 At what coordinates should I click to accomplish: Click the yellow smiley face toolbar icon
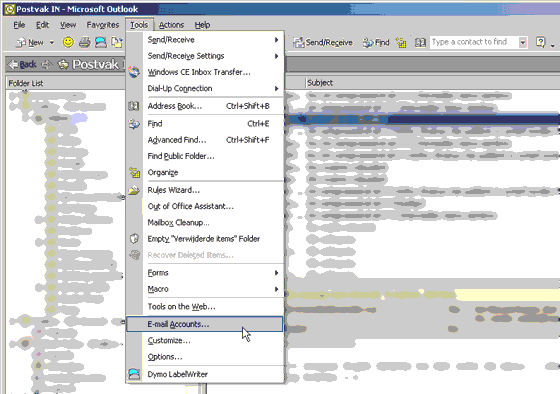click(x=68, y=42)
